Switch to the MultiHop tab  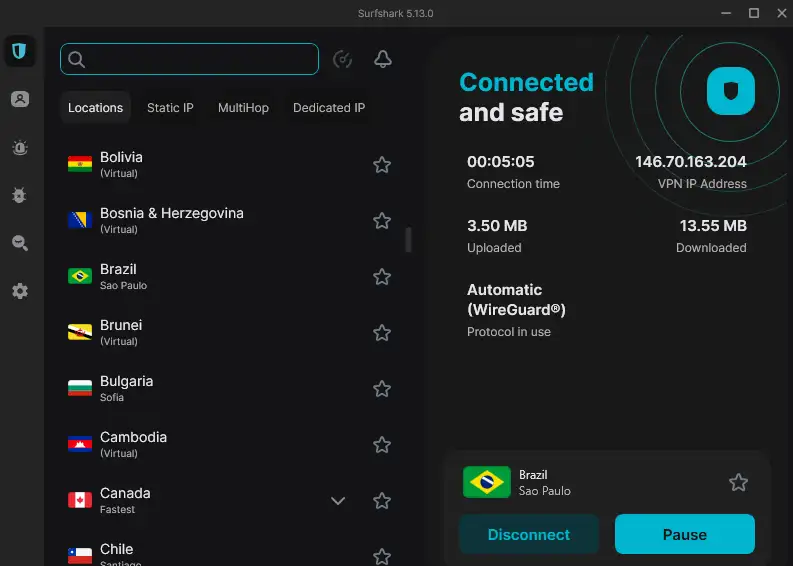[x=243, y=108]
